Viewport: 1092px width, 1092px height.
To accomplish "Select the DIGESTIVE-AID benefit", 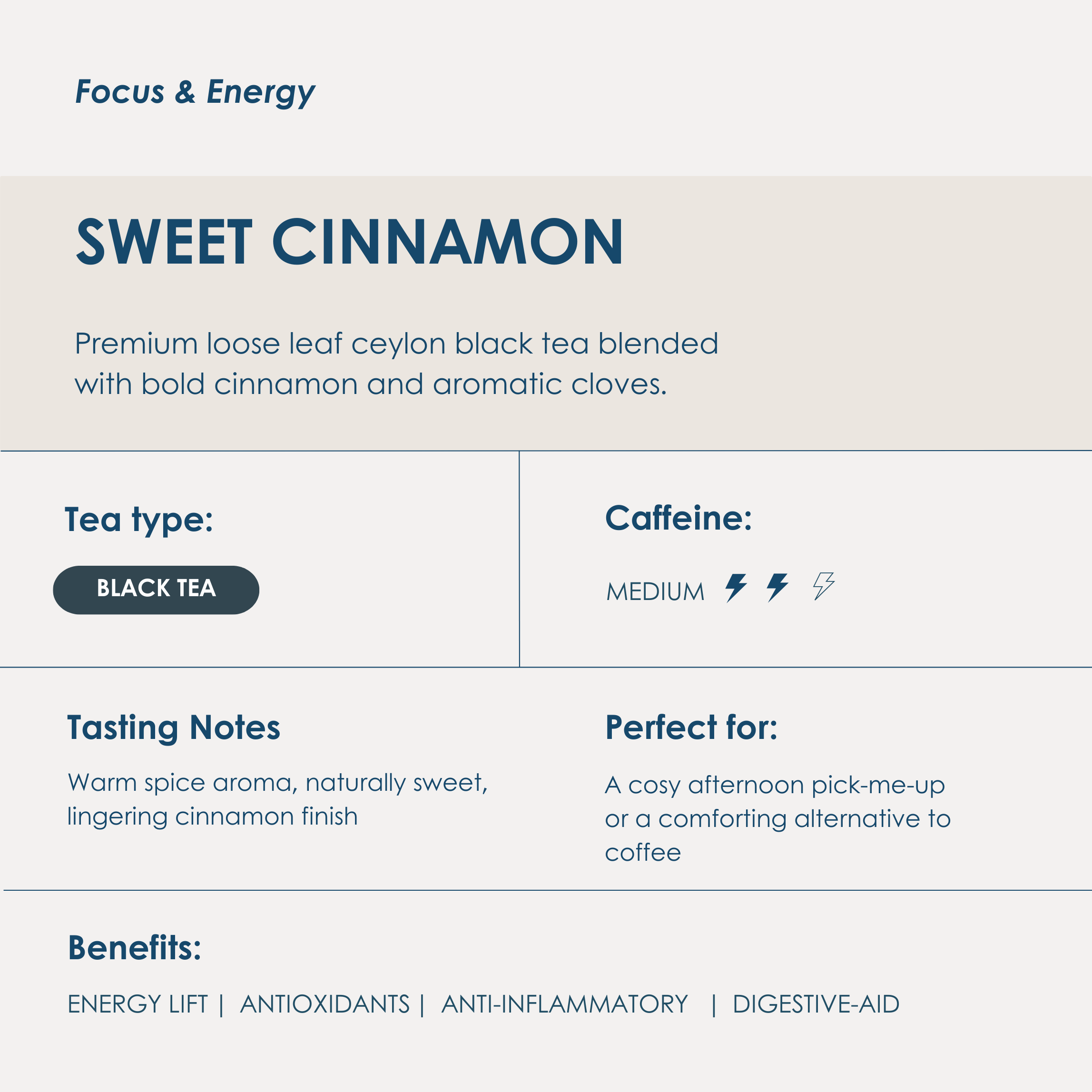I will coord(816,1004).
